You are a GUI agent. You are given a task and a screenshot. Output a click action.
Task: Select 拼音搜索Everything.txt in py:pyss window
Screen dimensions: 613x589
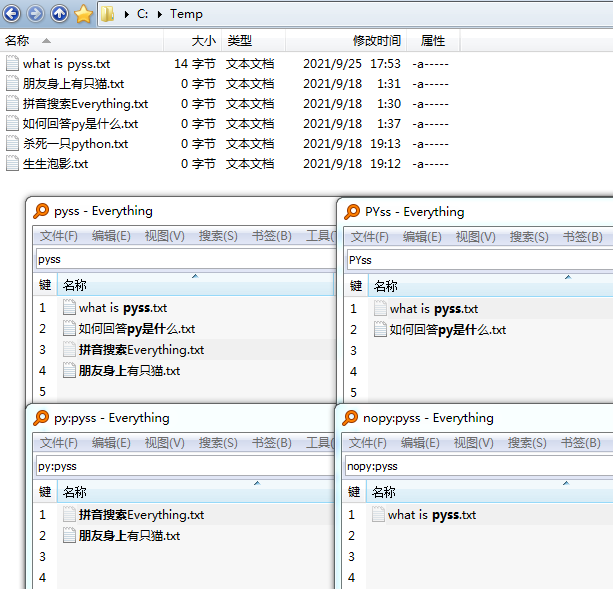[x=141, y=515]
